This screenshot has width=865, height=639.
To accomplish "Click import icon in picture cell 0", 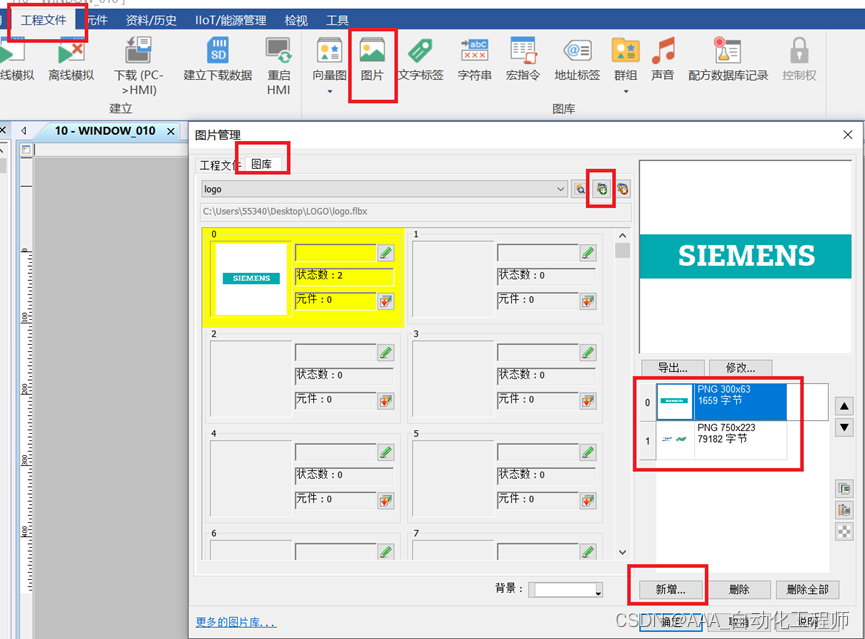I will point(386,301).
